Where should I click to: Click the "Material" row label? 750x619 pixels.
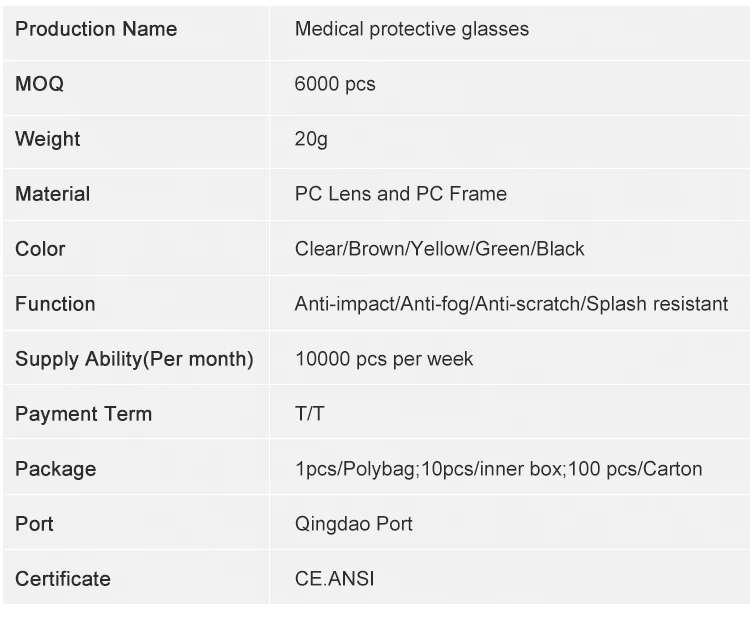point(53,194)
